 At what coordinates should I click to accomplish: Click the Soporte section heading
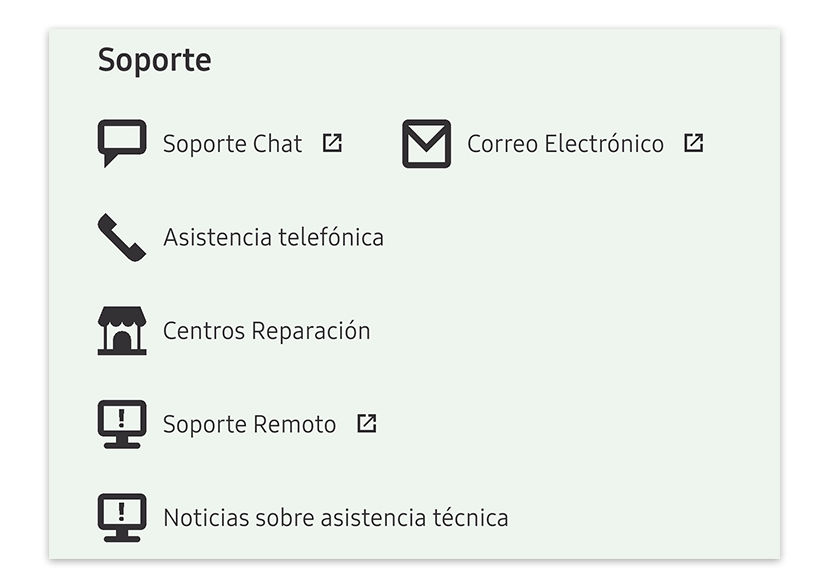click(x=154, y=60)
